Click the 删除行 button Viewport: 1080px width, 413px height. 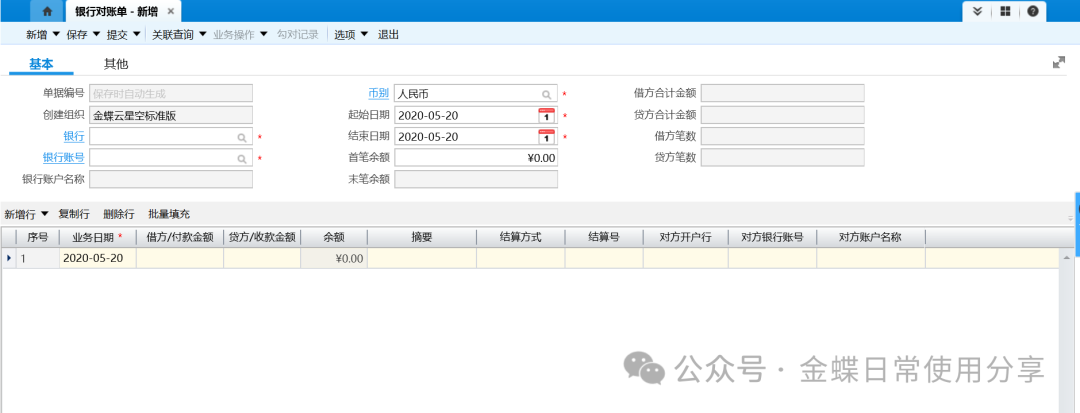pyautogui.click(x=118, y=214)
